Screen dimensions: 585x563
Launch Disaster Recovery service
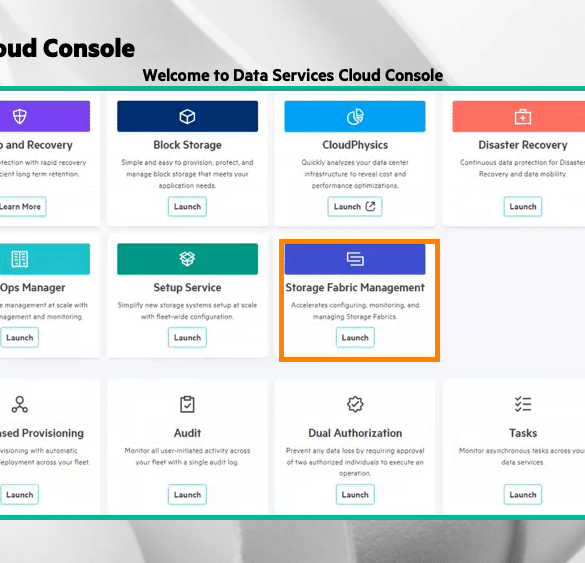[x=523, y=207]
